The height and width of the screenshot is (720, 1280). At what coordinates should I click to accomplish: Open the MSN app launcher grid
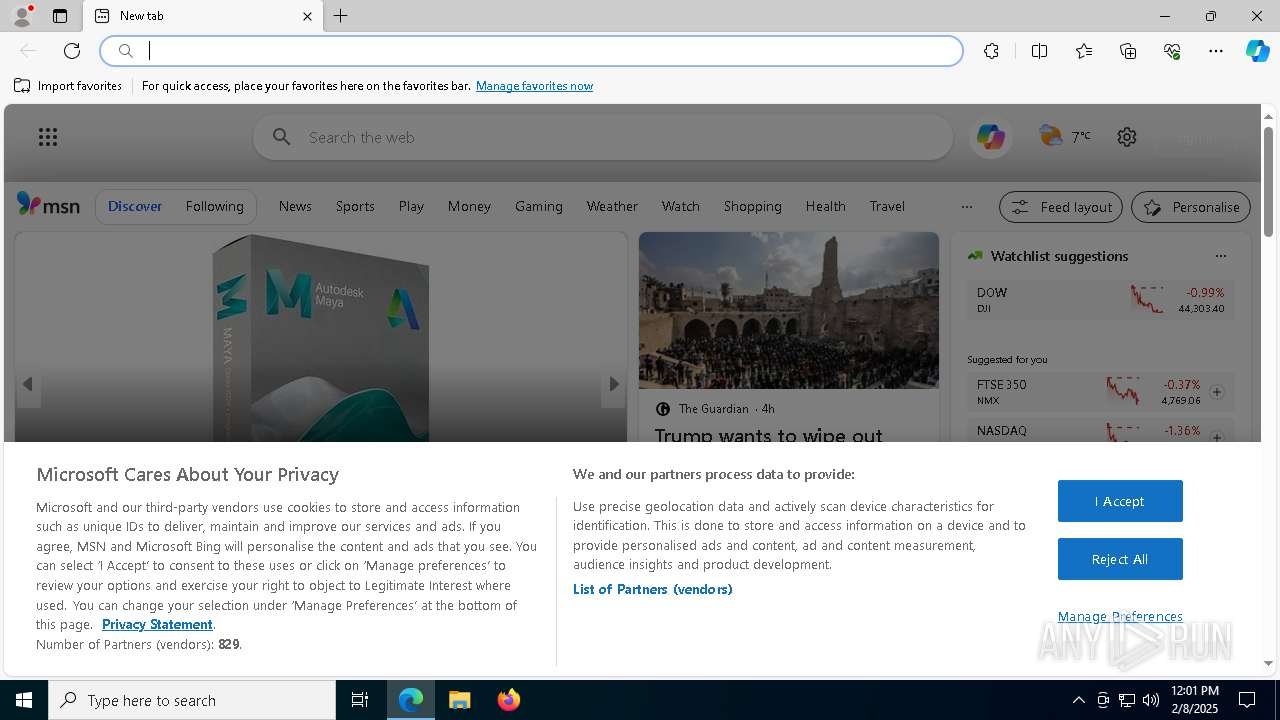tap(48, 137)
